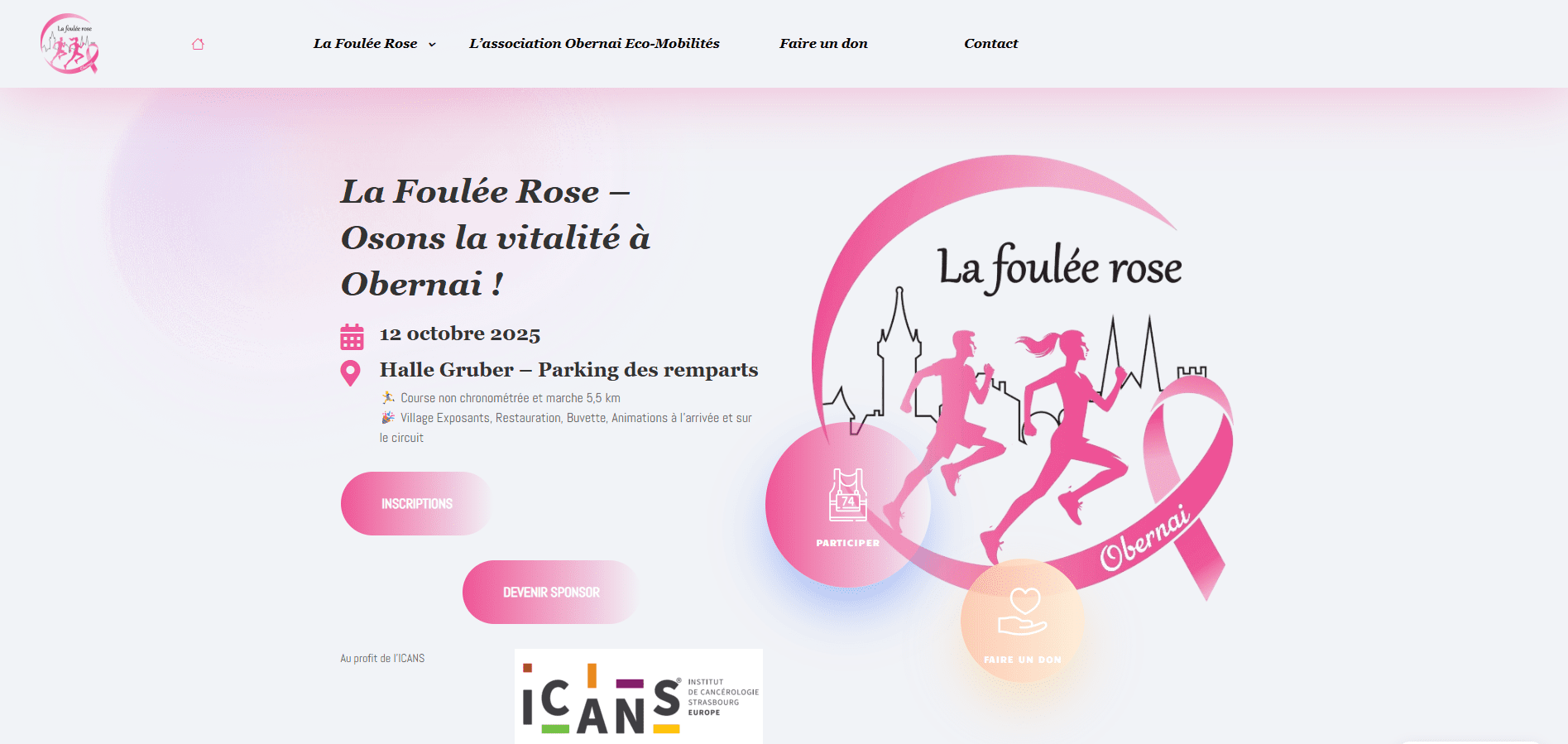Click the pink location pin icon

(351, 372)
